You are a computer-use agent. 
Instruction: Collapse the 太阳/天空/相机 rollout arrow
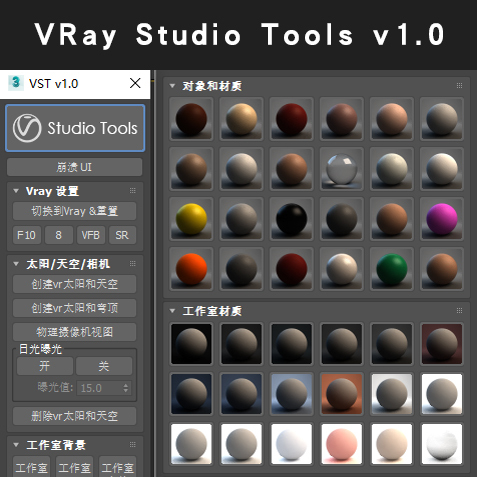(16, 264)
